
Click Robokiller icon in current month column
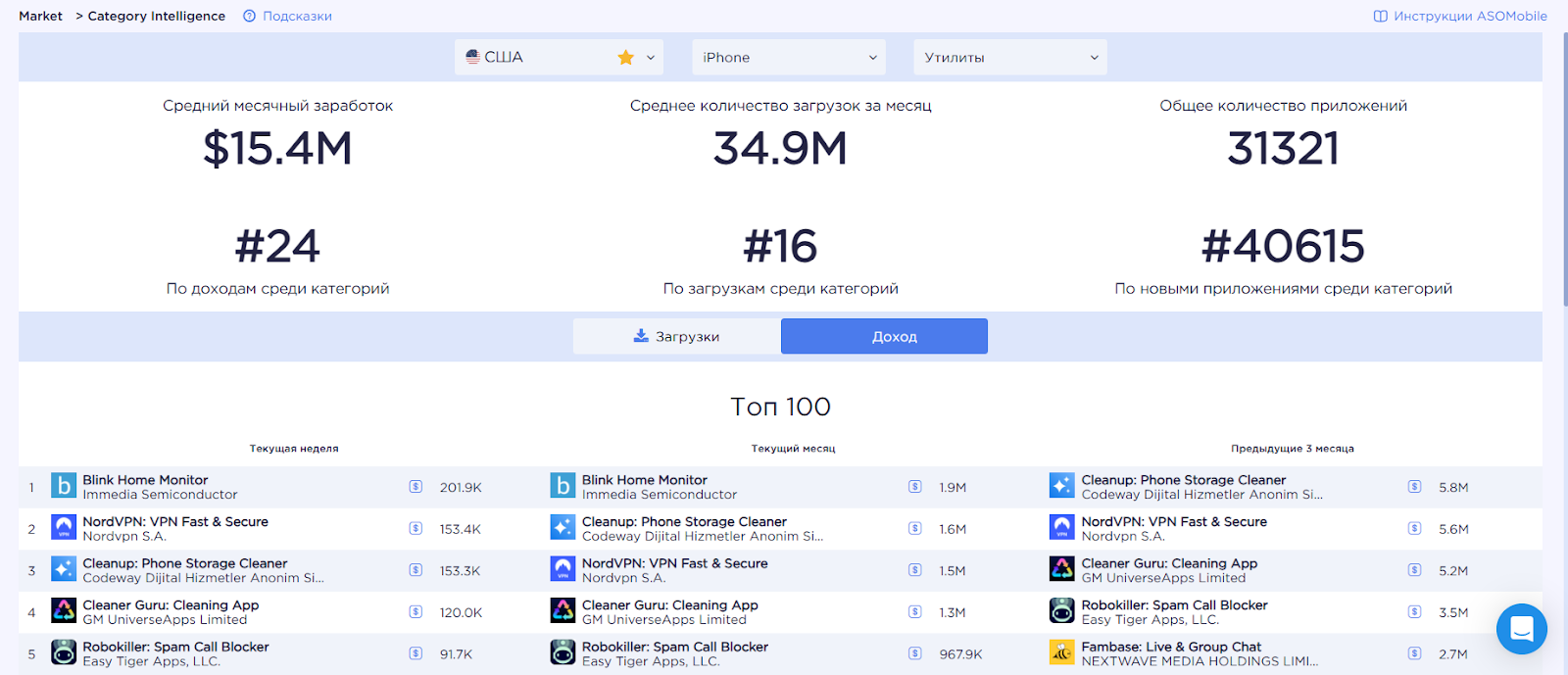click(x=563, y=652)
